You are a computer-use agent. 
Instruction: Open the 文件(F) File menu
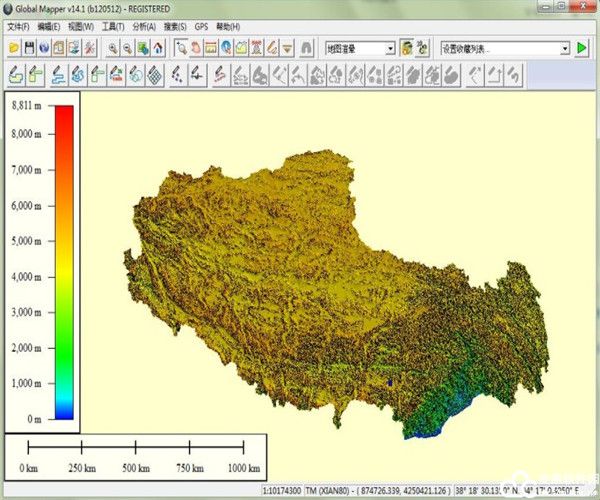pyautogui.click(x=19, y=26)
